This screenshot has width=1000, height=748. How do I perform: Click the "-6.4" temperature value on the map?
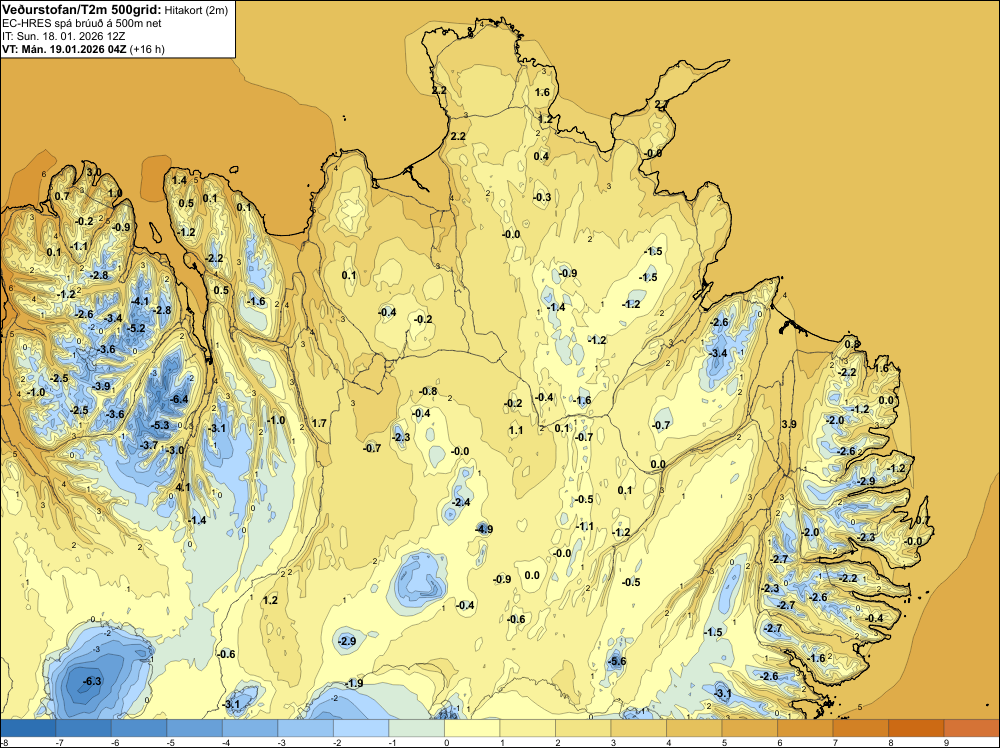tap(180, 399)
